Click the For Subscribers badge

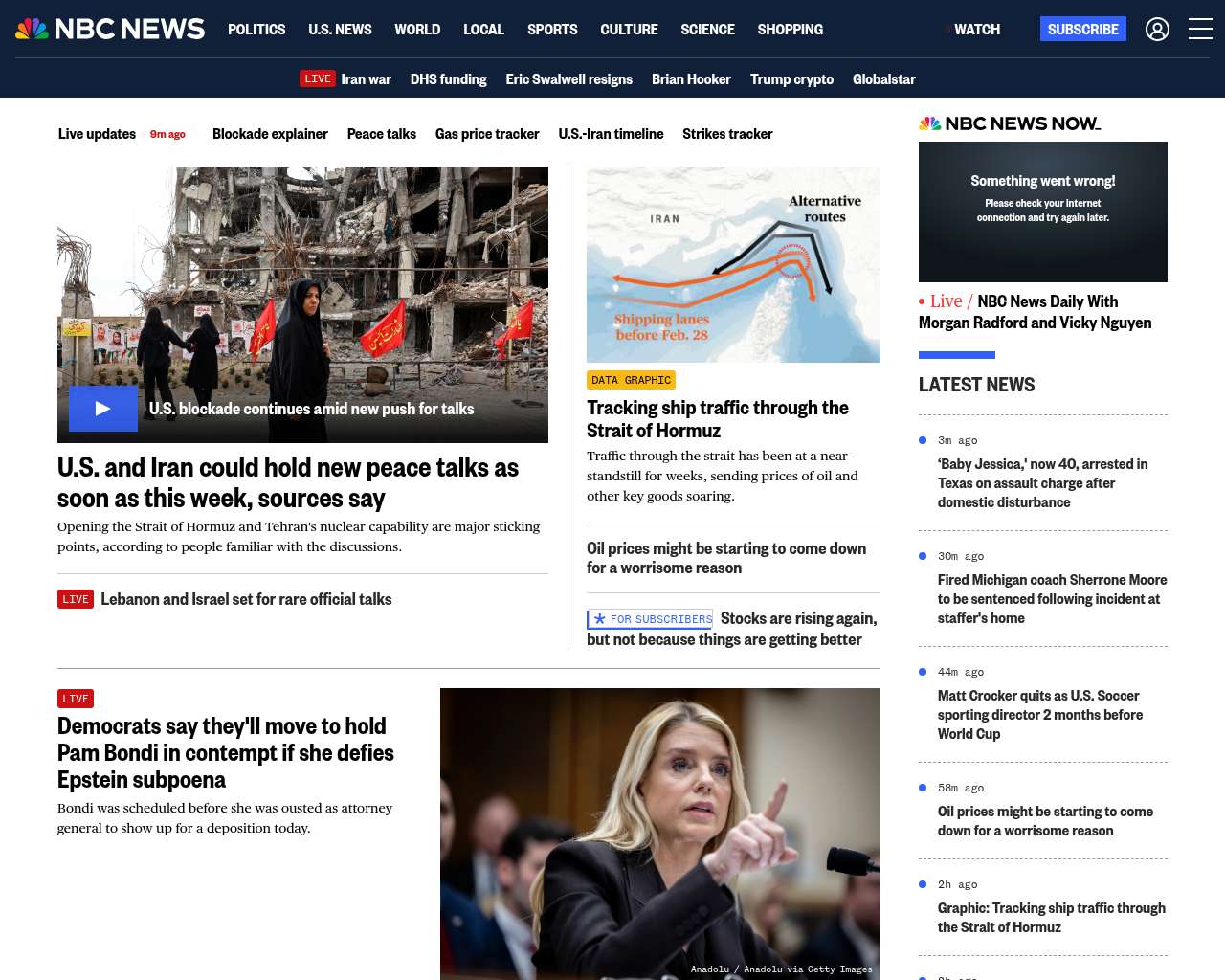650,619
